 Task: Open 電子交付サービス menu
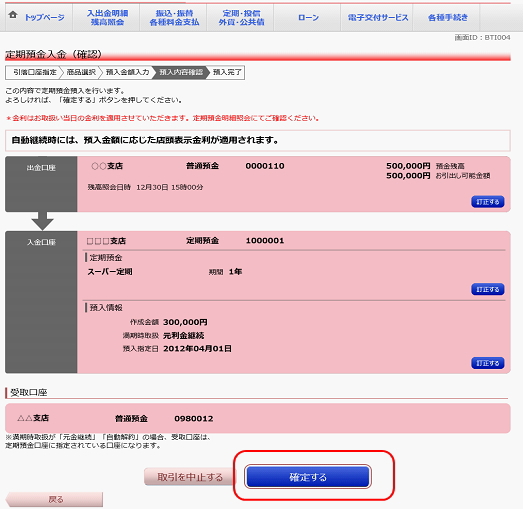click(x=378, y=18)
